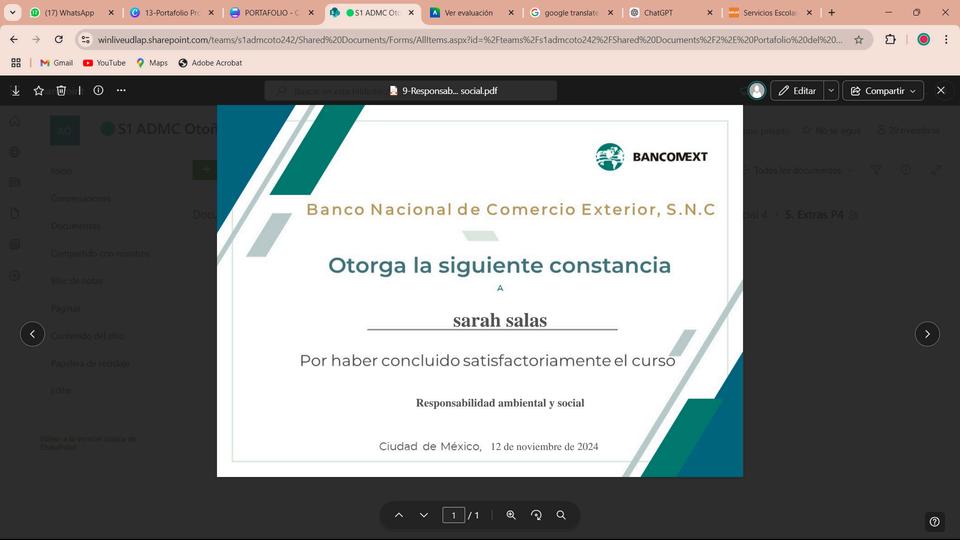Click the SharePoint URL address bar
This screenshot has width=960, height=540.
(x=470, y=40)
